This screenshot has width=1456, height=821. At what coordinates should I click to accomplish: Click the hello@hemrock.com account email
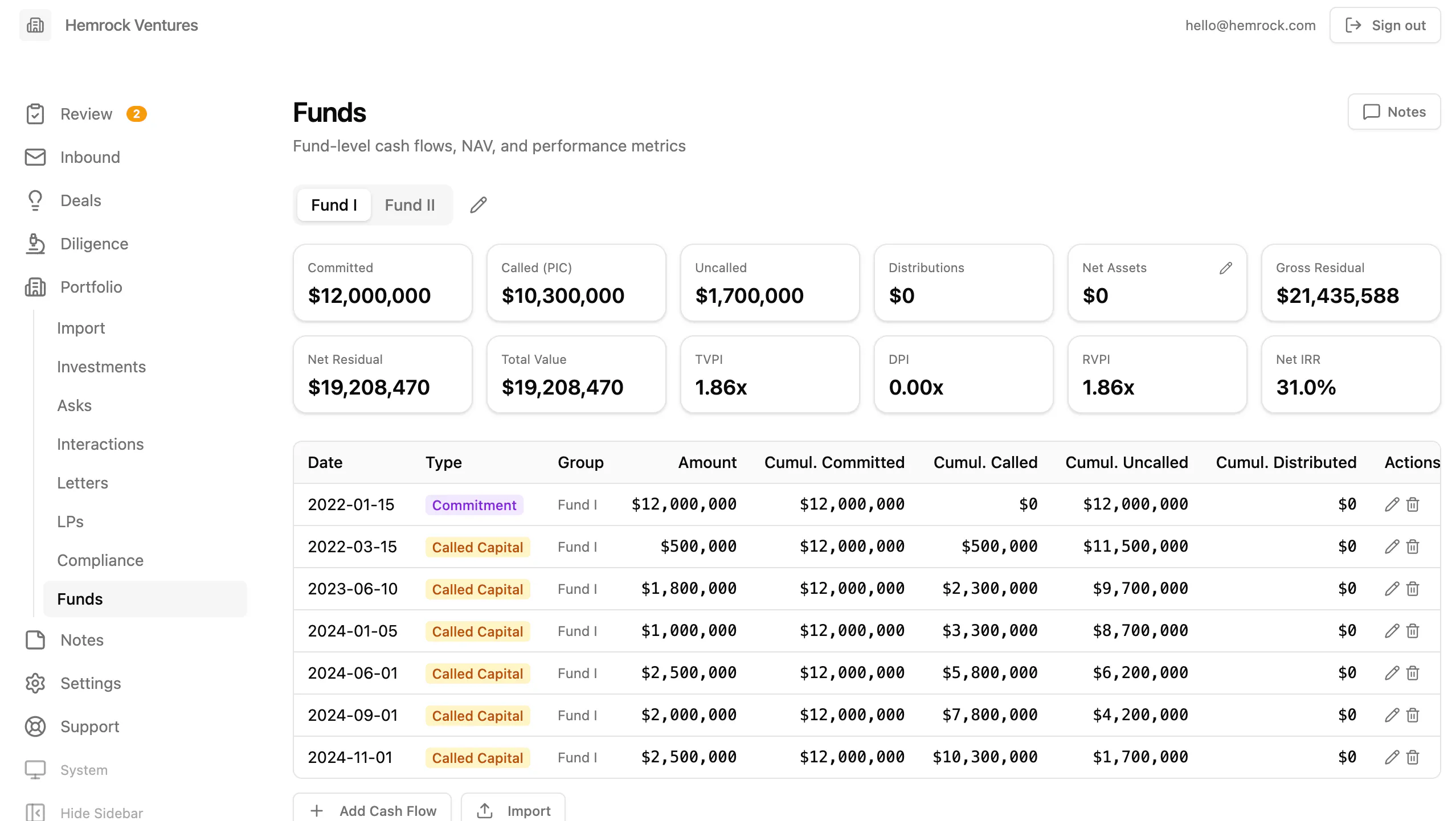(x=1251, y=25)
